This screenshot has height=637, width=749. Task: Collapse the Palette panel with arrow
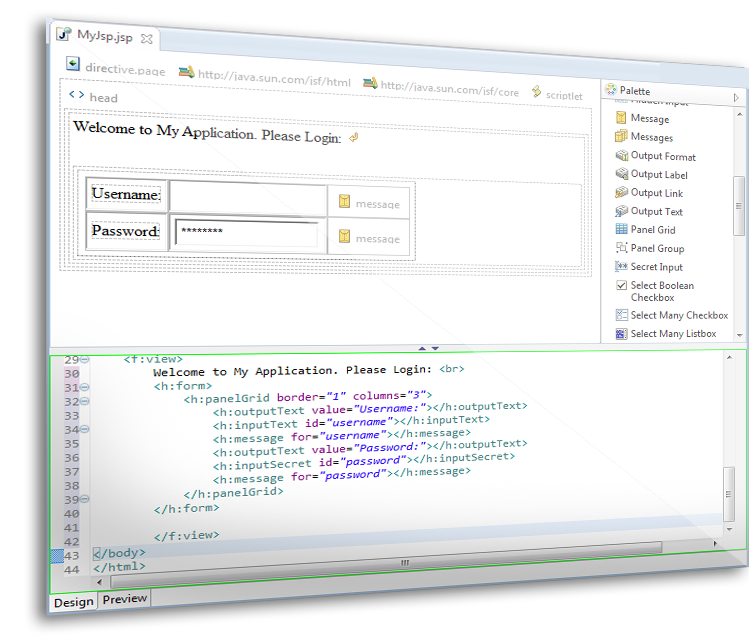coord(736,98)
